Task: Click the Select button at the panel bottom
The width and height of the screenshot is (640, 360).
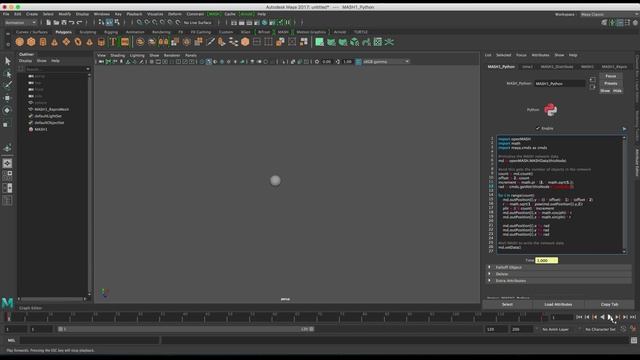Action: (x=507, y=304)
